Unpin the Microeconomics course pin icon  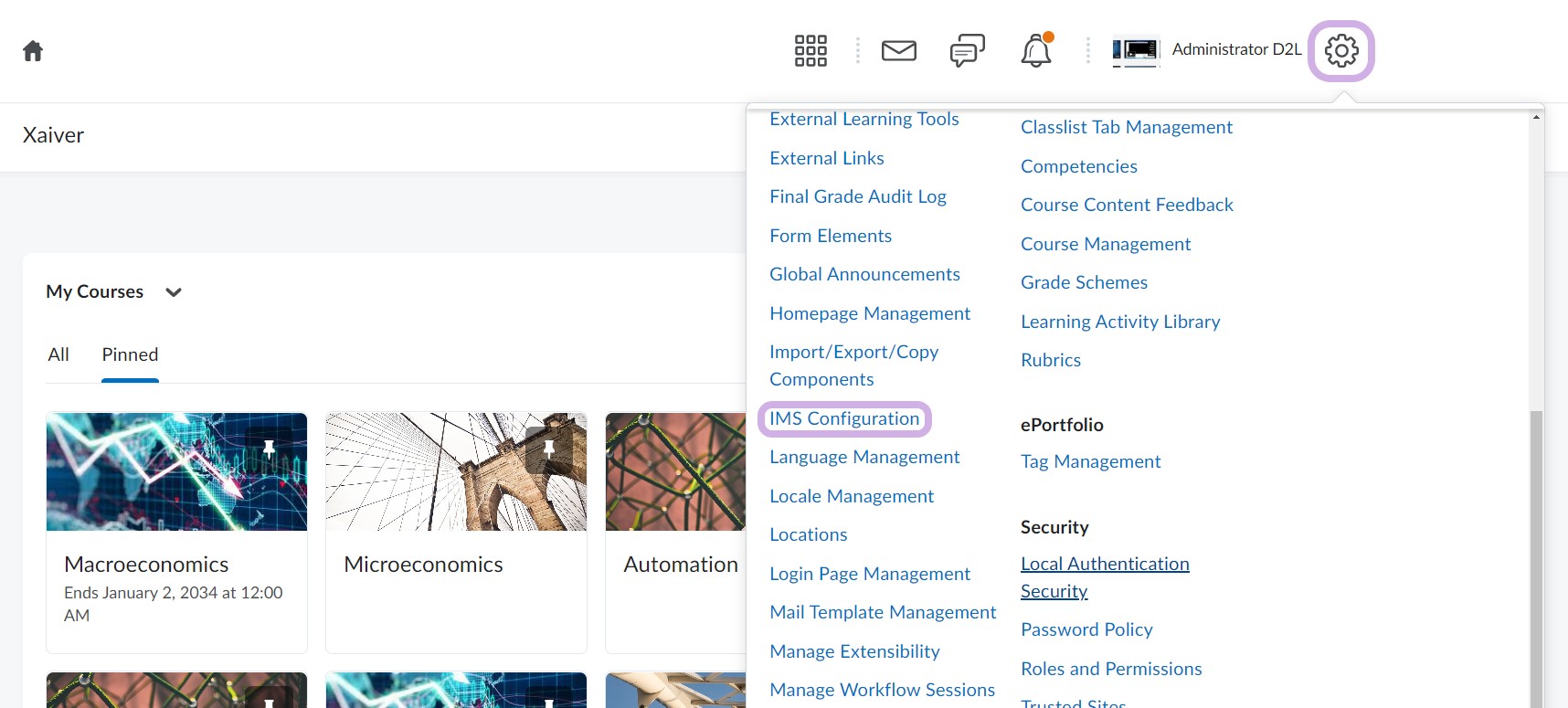tap(548, 449)
